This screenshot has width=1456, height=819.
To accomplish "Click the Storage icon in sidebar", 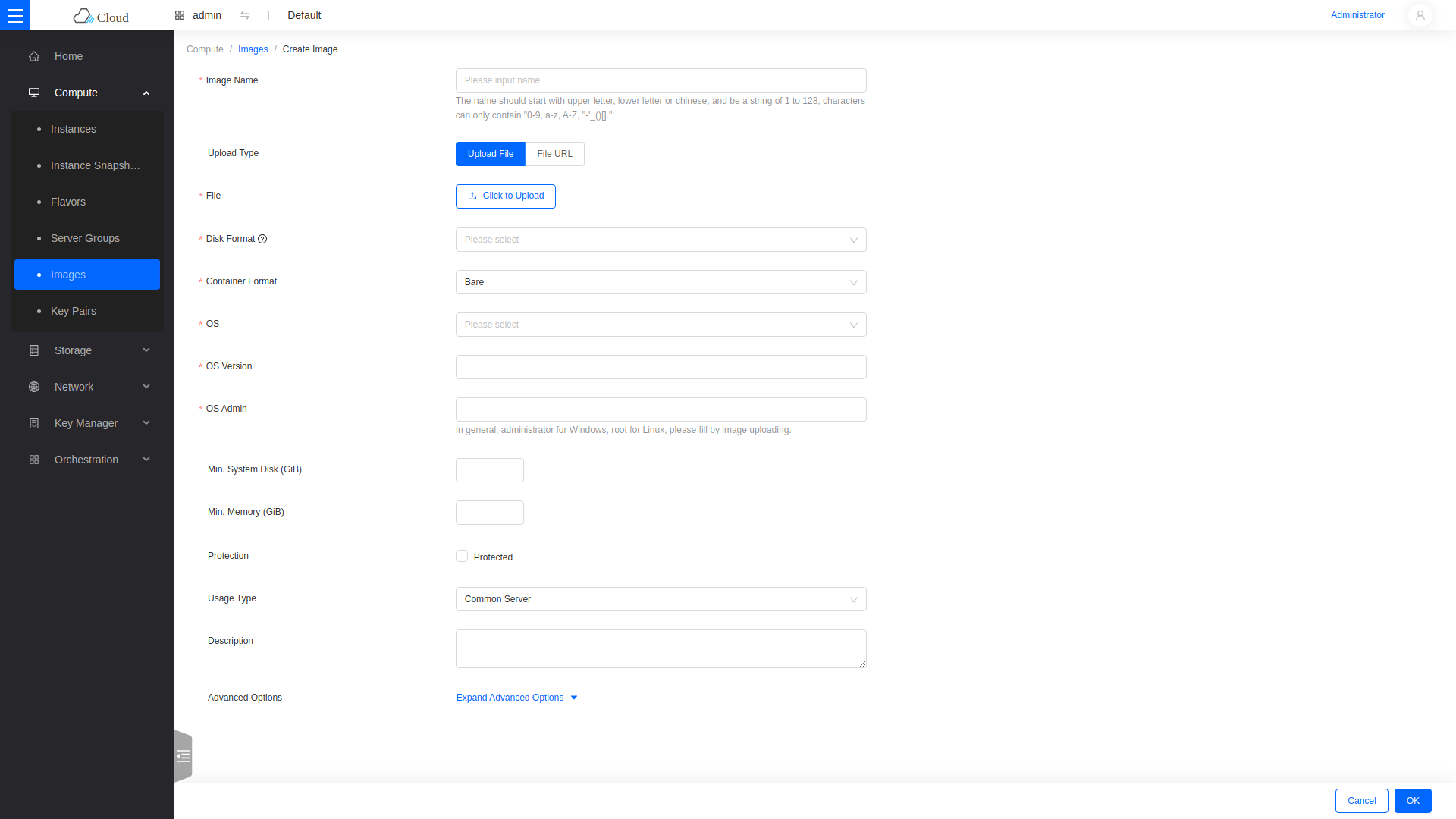I will point(34,350).
